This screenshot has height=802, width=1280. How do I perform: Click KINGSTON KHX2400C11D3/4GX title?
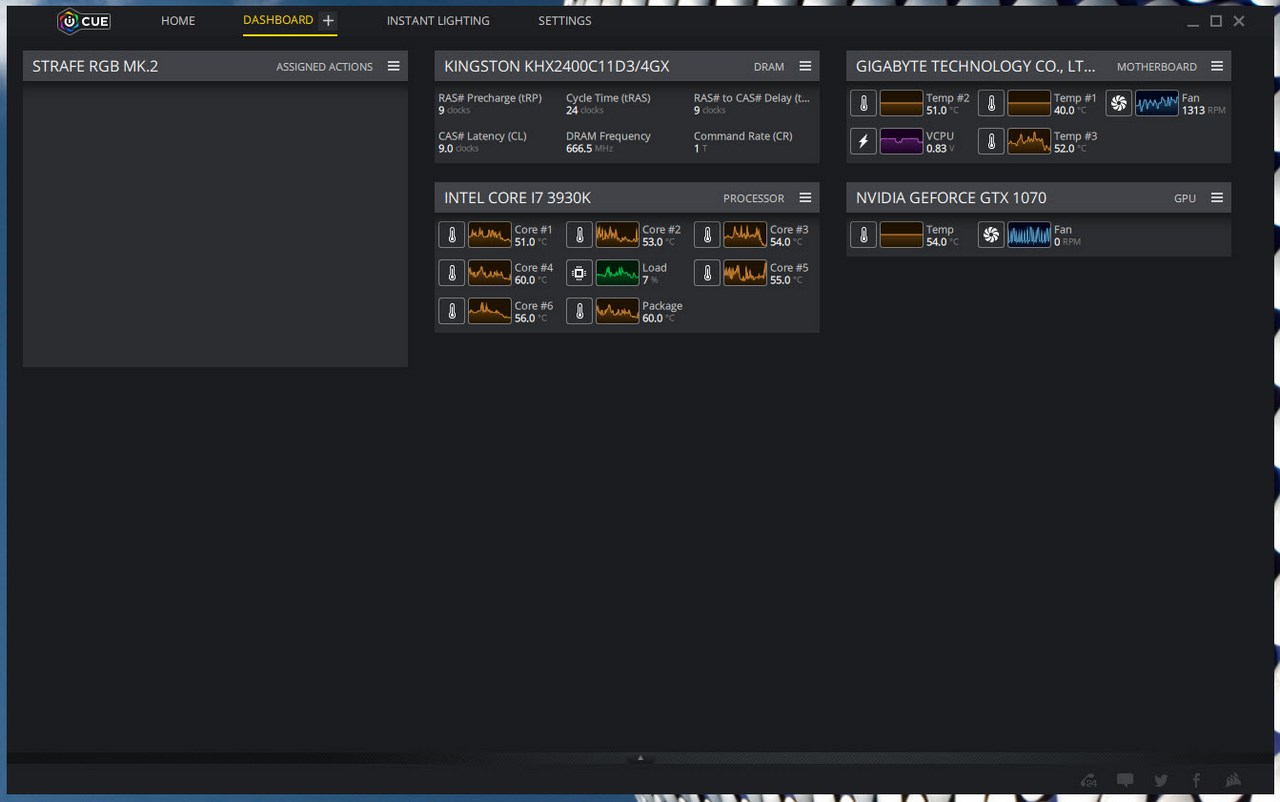tap(557, 66)
